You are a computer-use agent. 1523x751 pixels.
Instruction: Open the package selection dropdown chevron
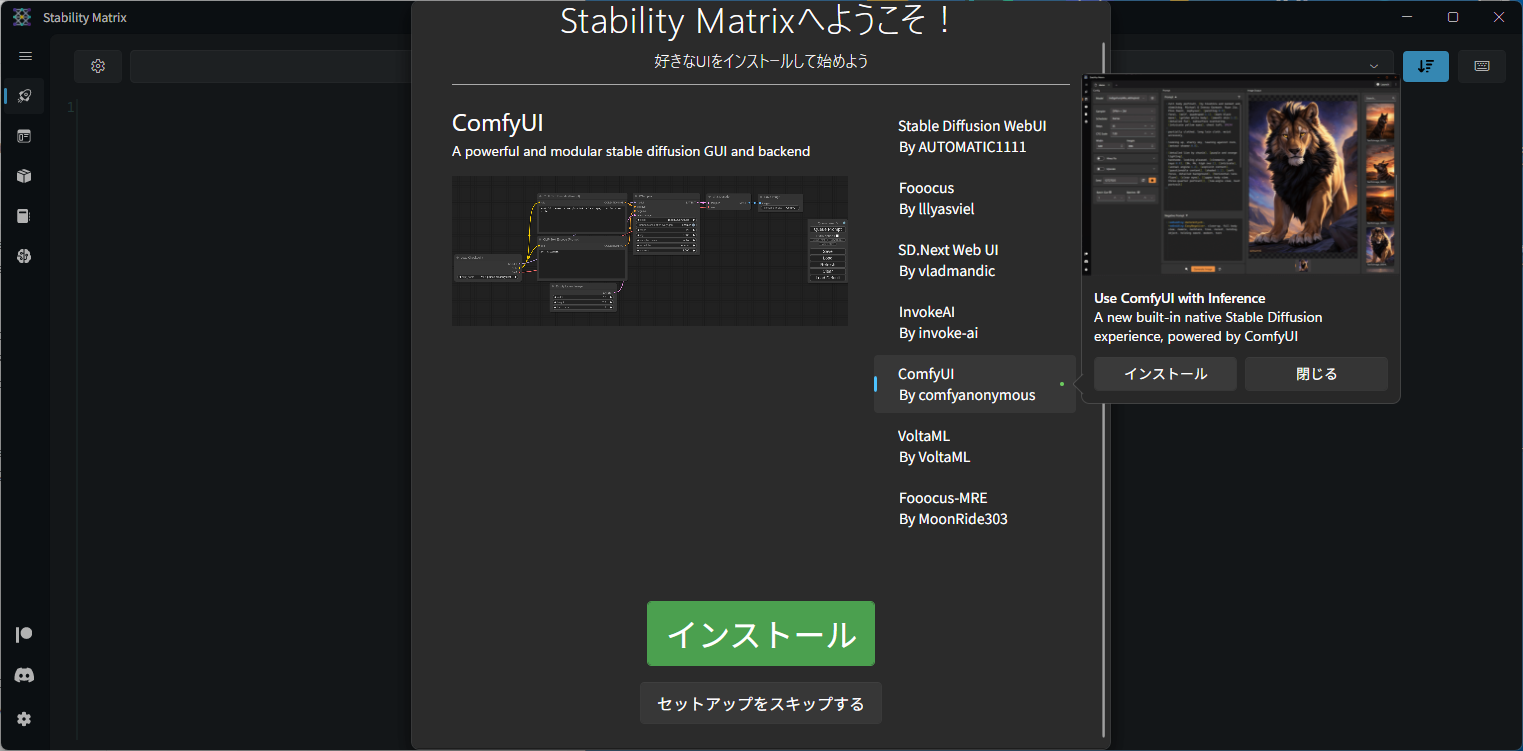(x=1375, y=64)
